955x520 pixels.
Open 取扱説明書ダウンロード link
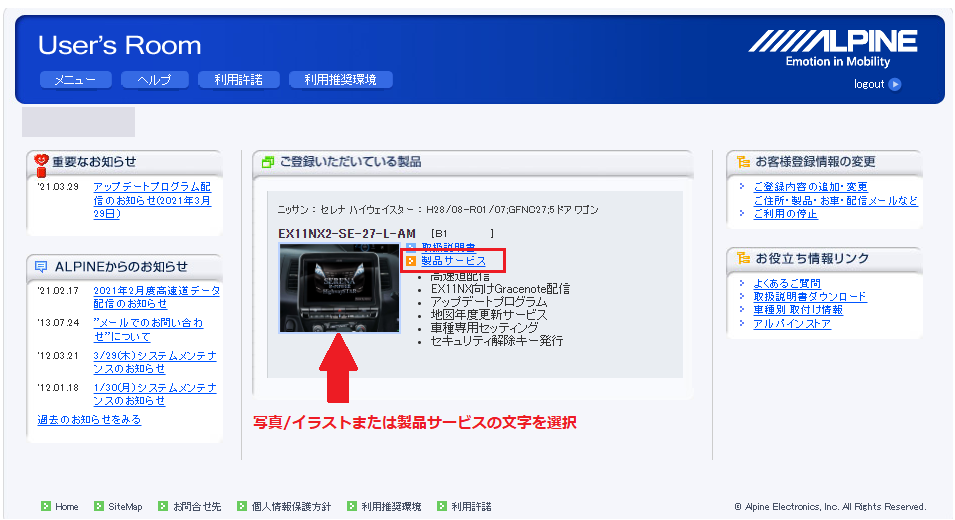click(x=809, y=297)
